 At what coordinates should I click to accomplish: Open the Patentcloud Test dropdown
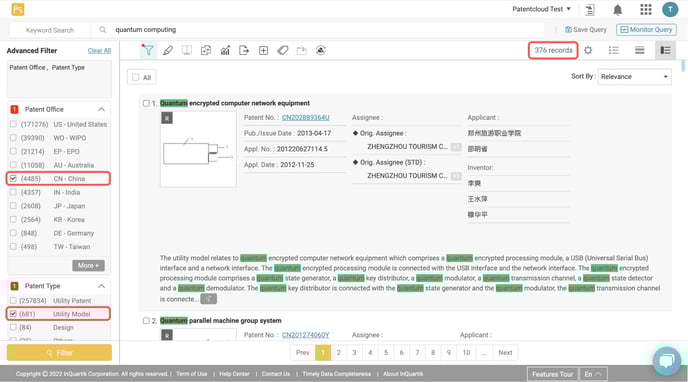click(542, 9)
